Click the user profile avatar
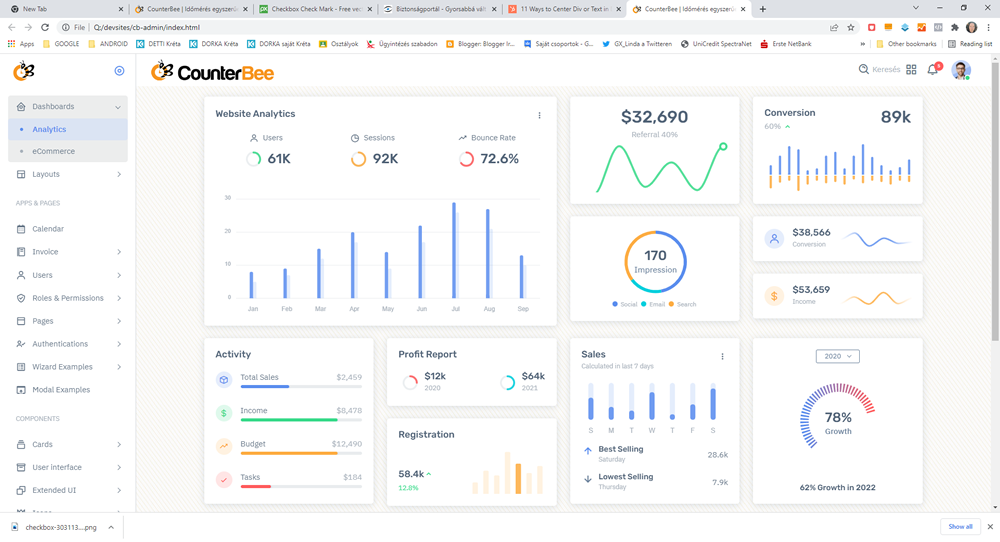 click(960, 70)
